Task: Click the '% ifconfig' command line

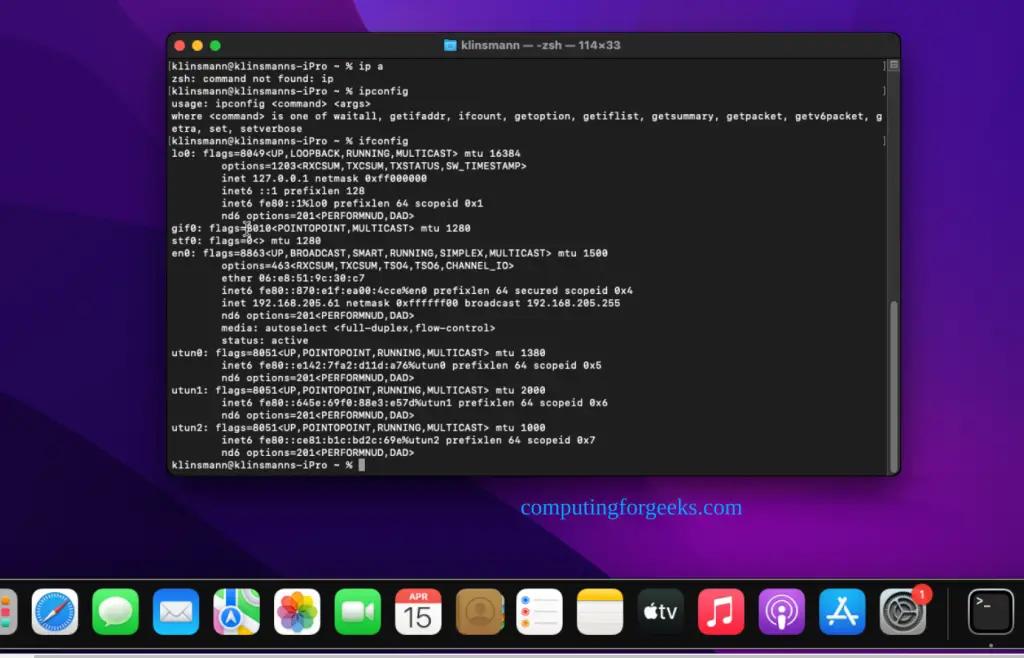Action: [x=290, y=141]
